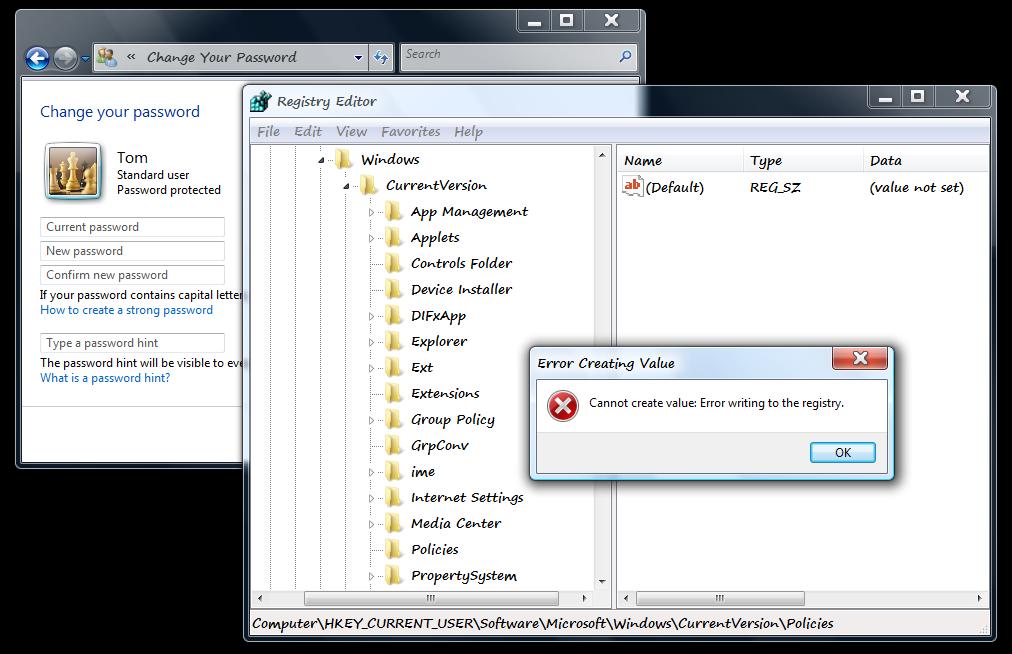Open the View menu in Registry Editor
The height and width of the screenshot is (654, 1012).
coord(351,132)
